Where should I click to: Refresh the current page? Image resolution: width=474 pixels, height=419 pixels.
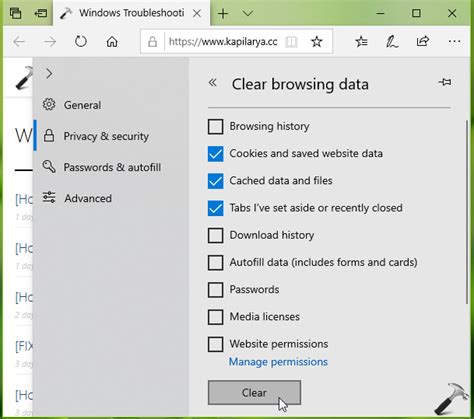point(81,42)
